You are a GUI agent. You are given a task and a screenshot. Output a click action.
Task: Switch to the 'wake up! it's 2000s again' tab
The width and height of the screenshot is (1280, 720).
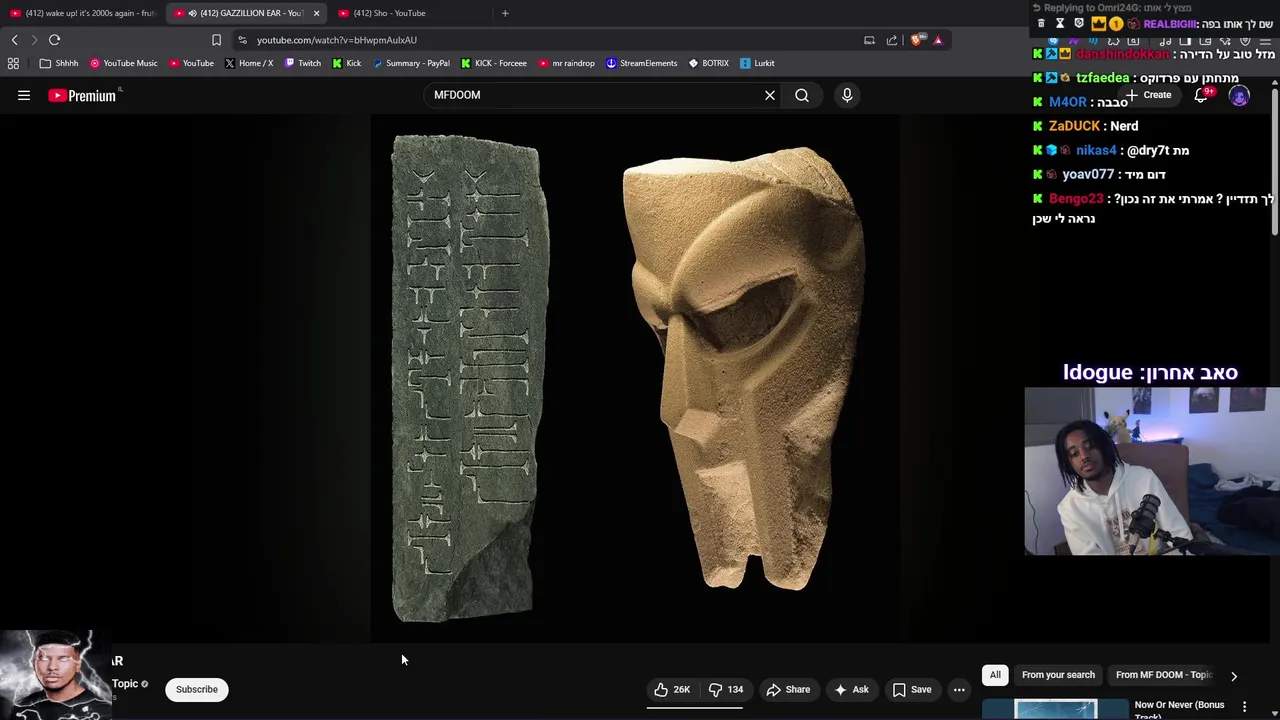pyautogui.click(x=82, y=13)
